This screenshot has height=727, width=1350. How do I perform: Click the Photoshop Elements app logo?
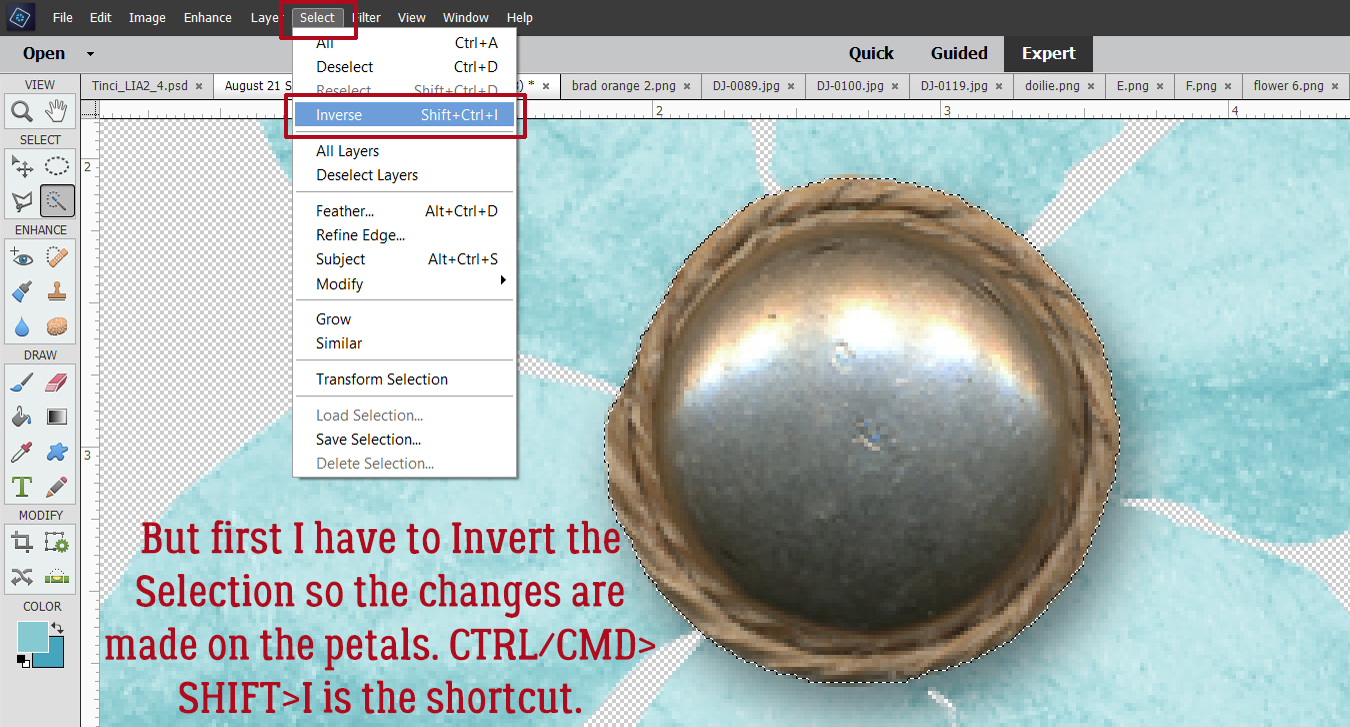tap(20, 17)
